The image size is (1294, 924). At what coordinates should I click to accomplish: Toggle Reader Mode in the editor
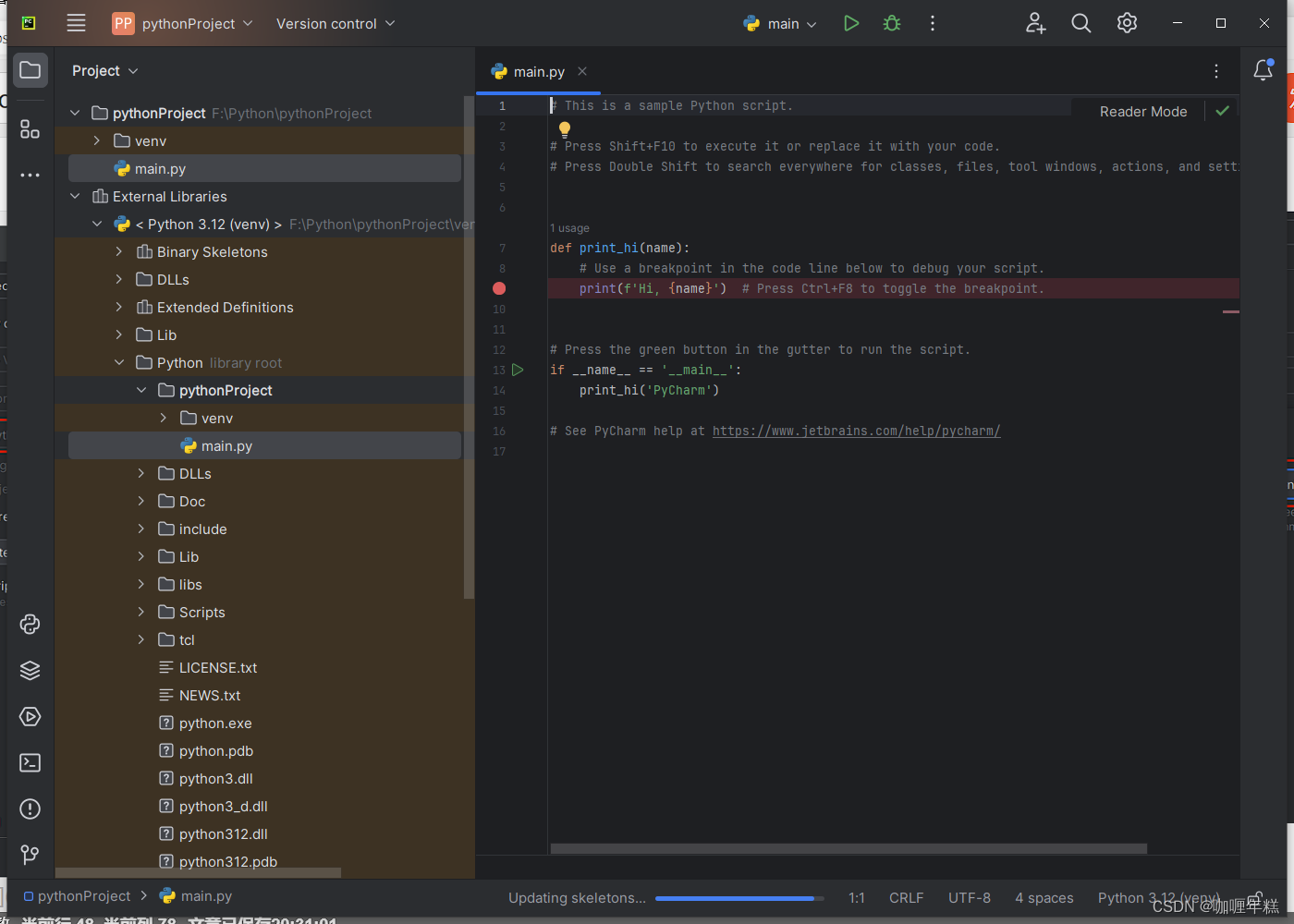point(1143,112)
